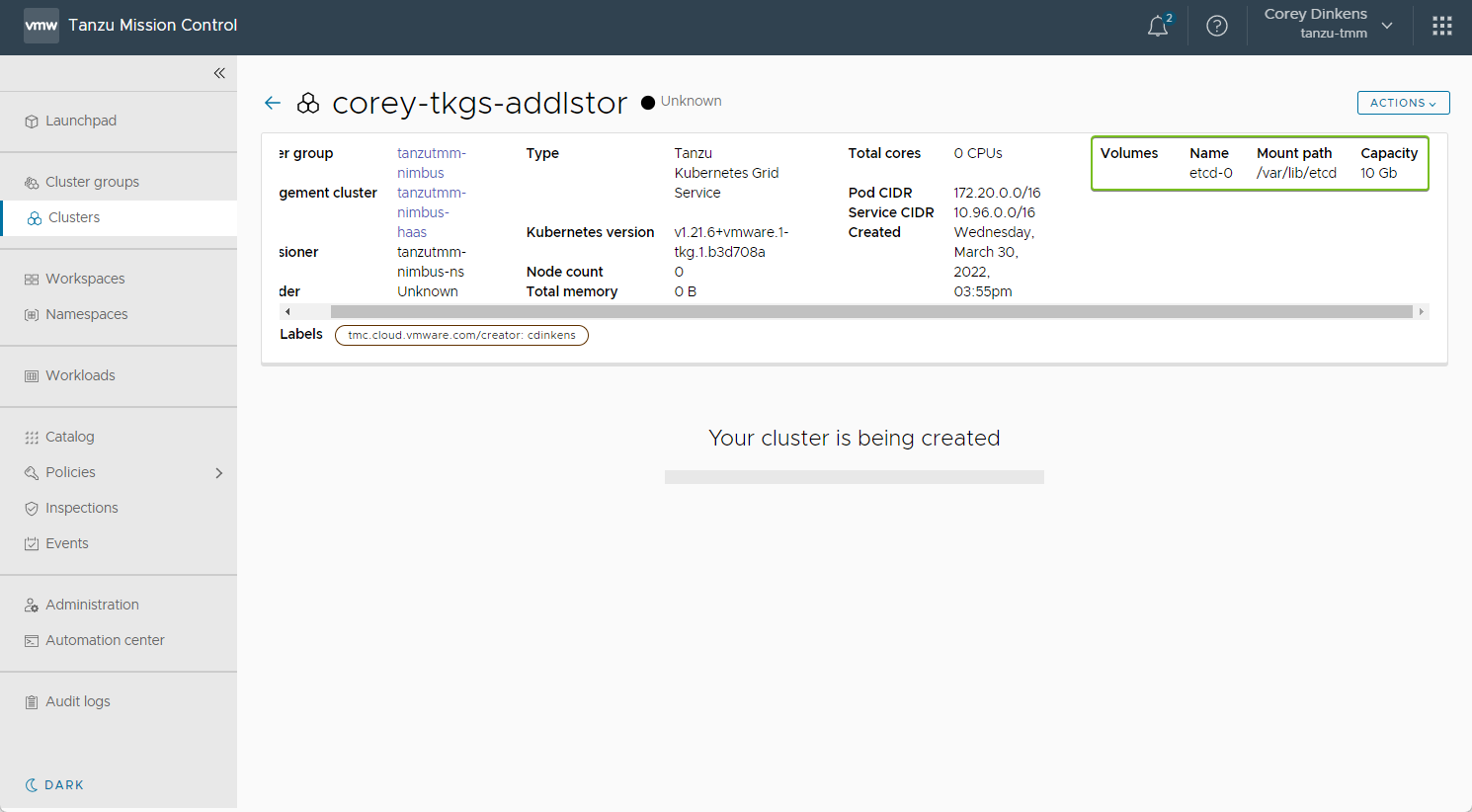Click the Workloads sidebar icon
Image resolution: width=1472 pixels, height=812 pixels.
pyautogui.click(x=32, y=376)
